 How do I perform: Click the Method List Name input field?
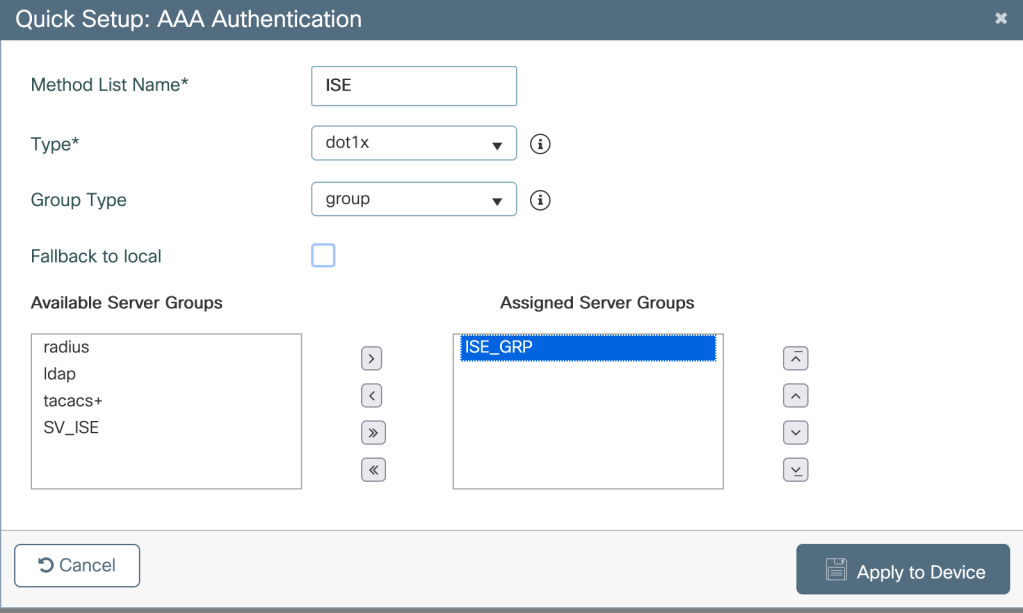click(x=413, y=86)
